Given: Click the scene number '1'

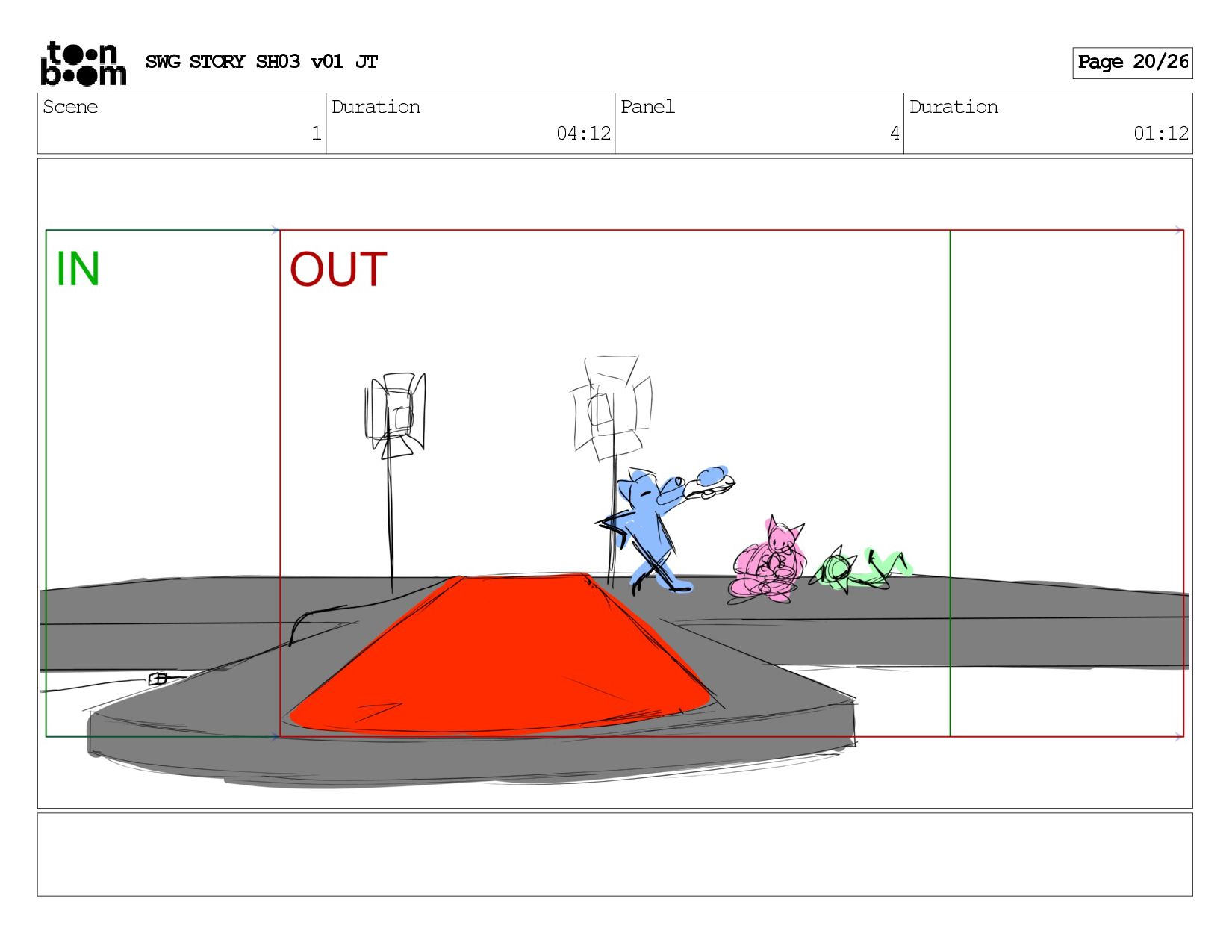Looking at the screenshot, I should (316, 134).
